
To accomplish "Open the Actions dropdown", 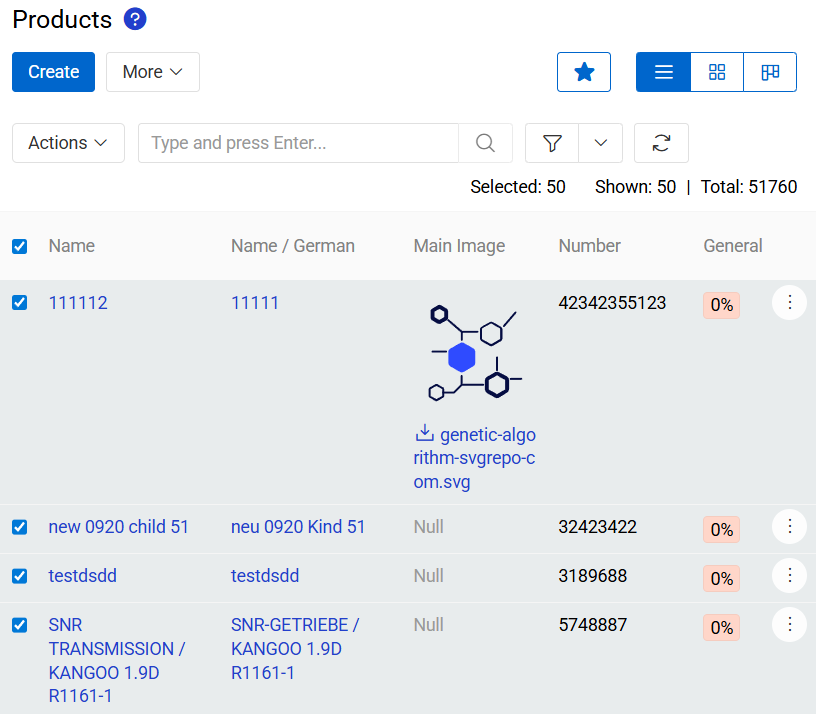I will tap(68, 143).
